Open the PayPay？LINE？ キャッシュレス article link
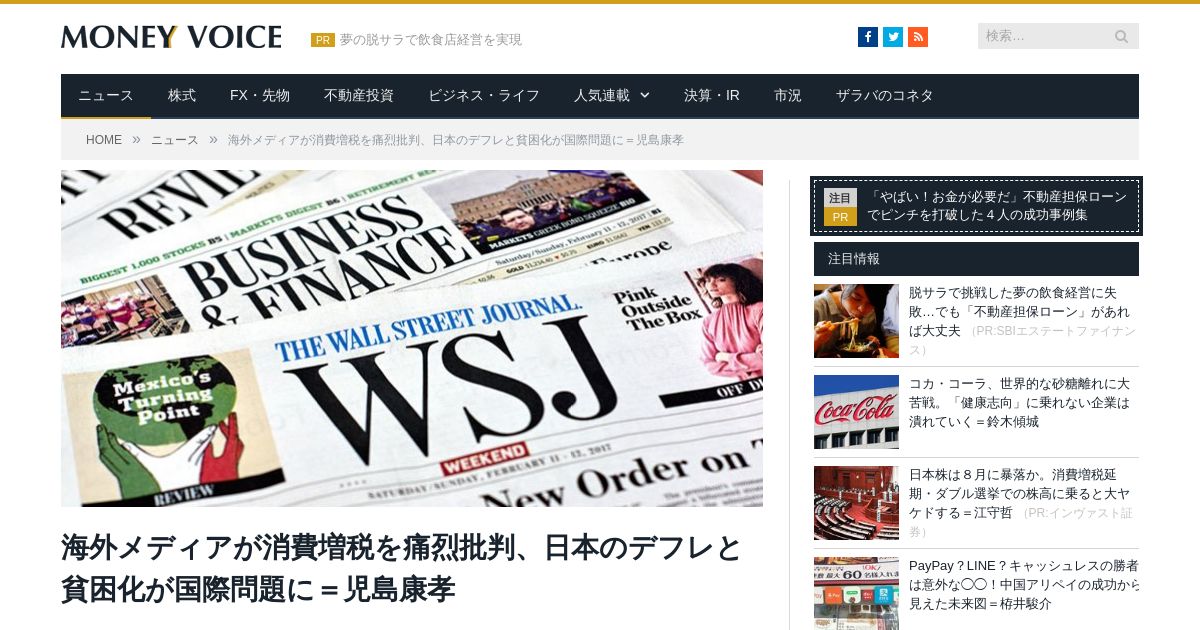This screenshot has height=630, width=1200. click(1024, 585)
